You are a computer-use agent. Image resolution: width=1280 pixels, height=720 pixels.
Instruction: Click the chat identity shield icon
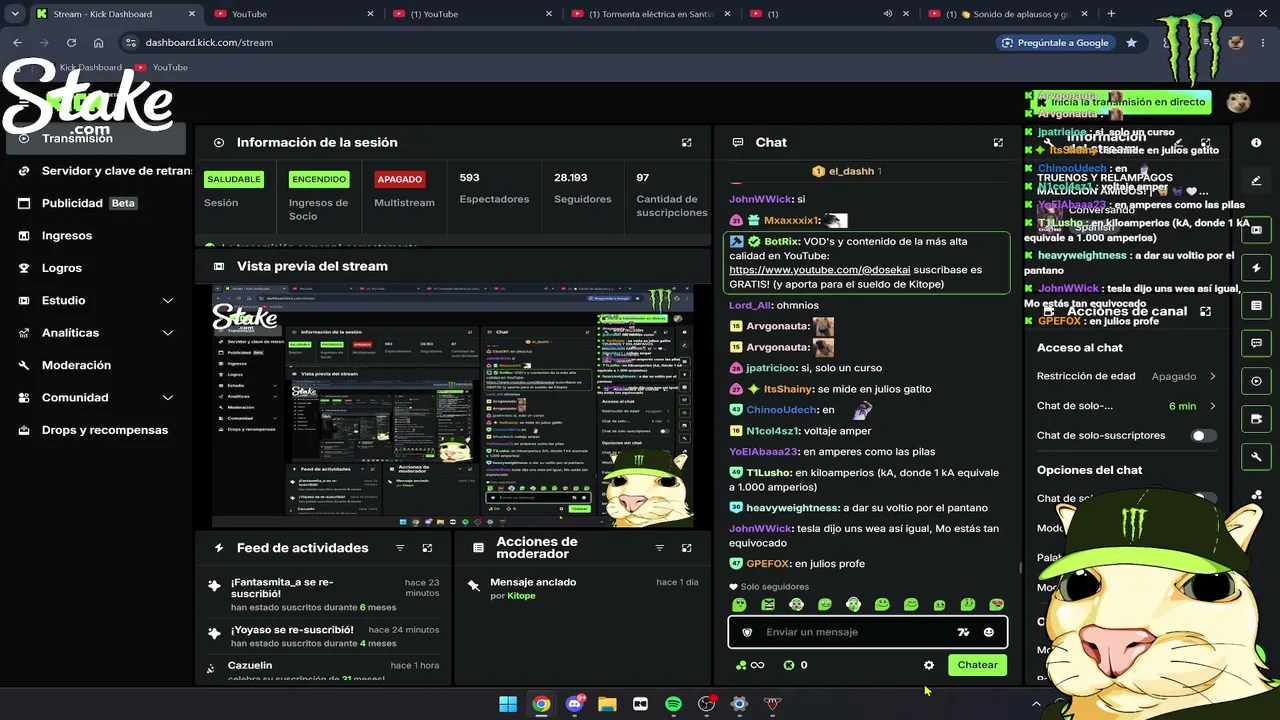(x=747, y=632)
